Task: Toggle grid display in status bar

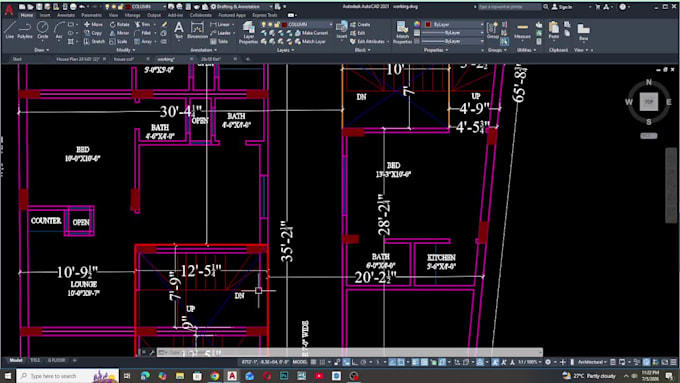Action: pyautogui.click(x=314, y=362)
